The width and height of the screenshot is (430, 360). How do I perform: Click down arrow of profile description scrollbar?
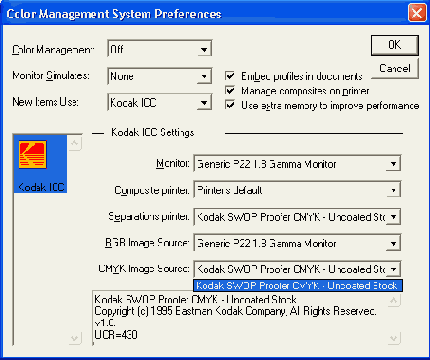[394, 339]
